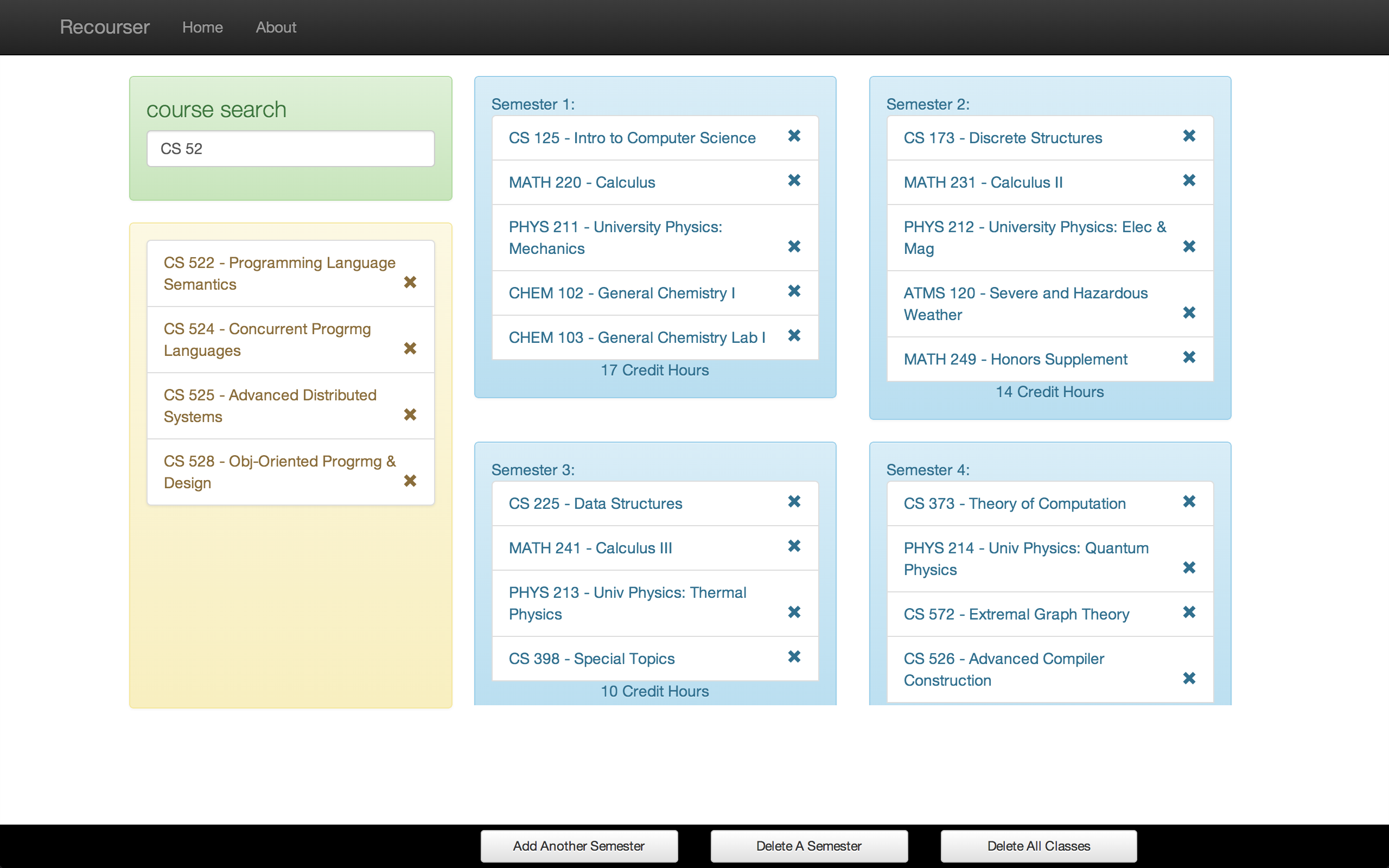Remove MATH 220 Calculus course
Screen dimensions: 1389x868
click(x=794, y=180)
